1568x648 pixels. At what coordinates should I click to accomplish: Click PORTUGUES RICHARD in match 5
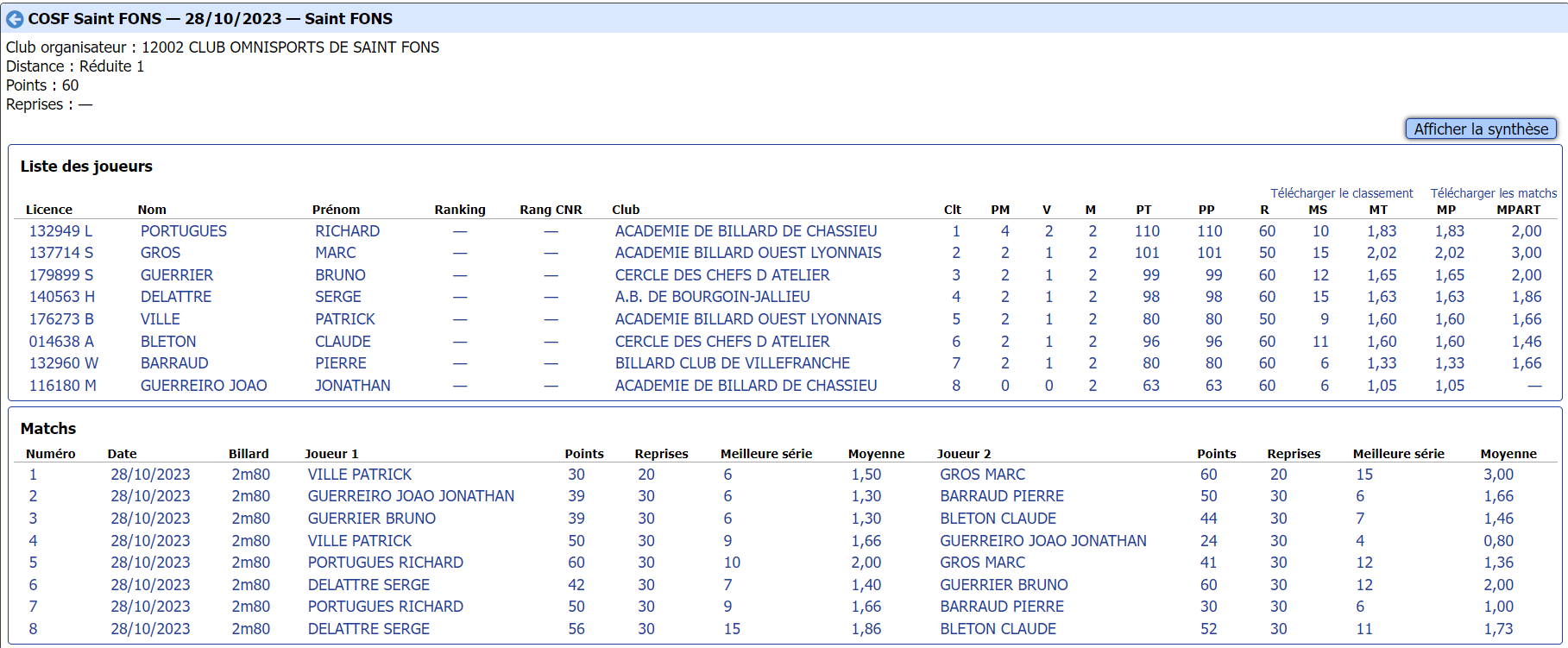tap(386, 563)
